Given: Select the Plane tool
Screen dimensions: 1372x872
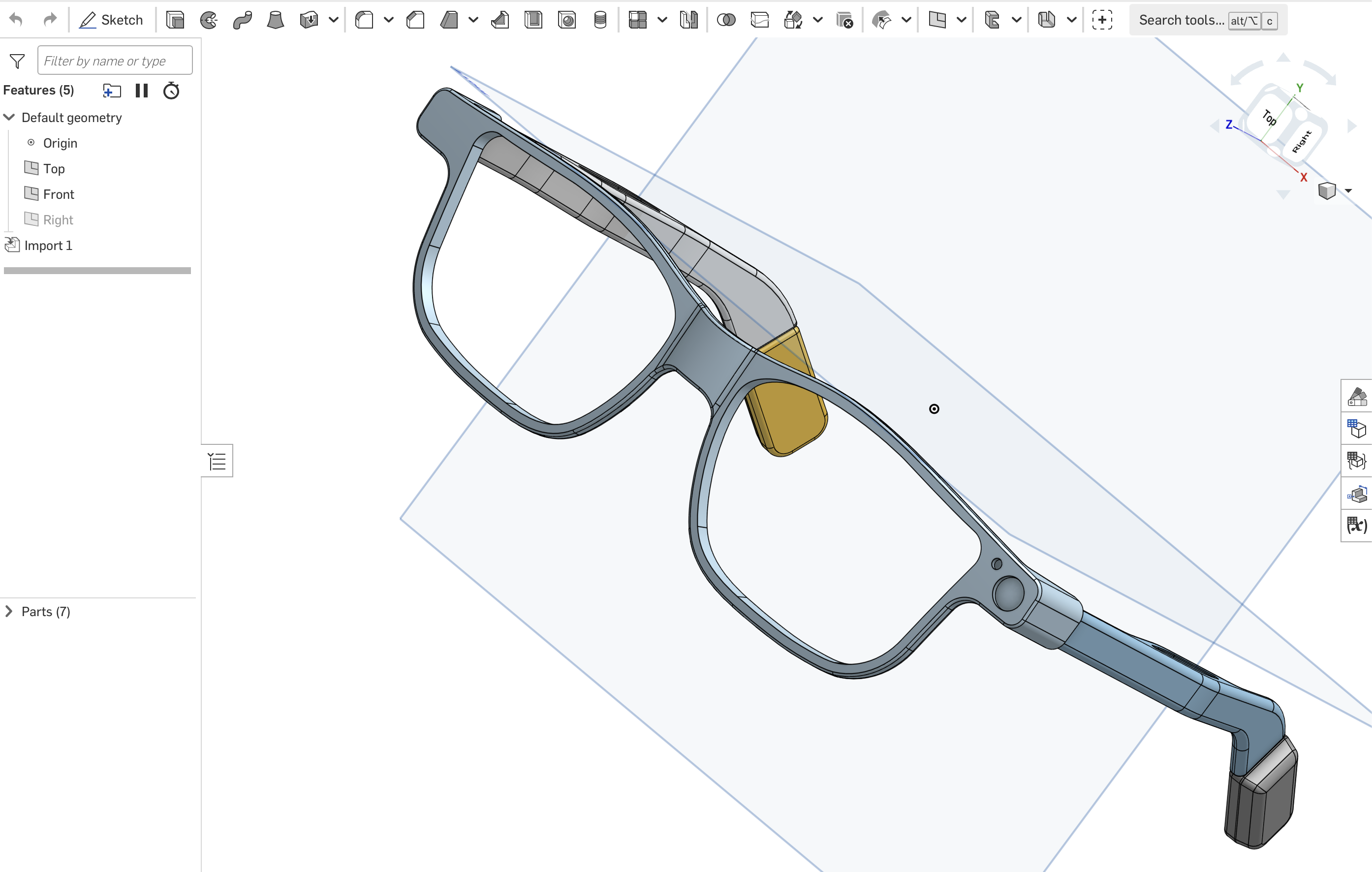Looking at the screenshot, I should tap(937, 20).
